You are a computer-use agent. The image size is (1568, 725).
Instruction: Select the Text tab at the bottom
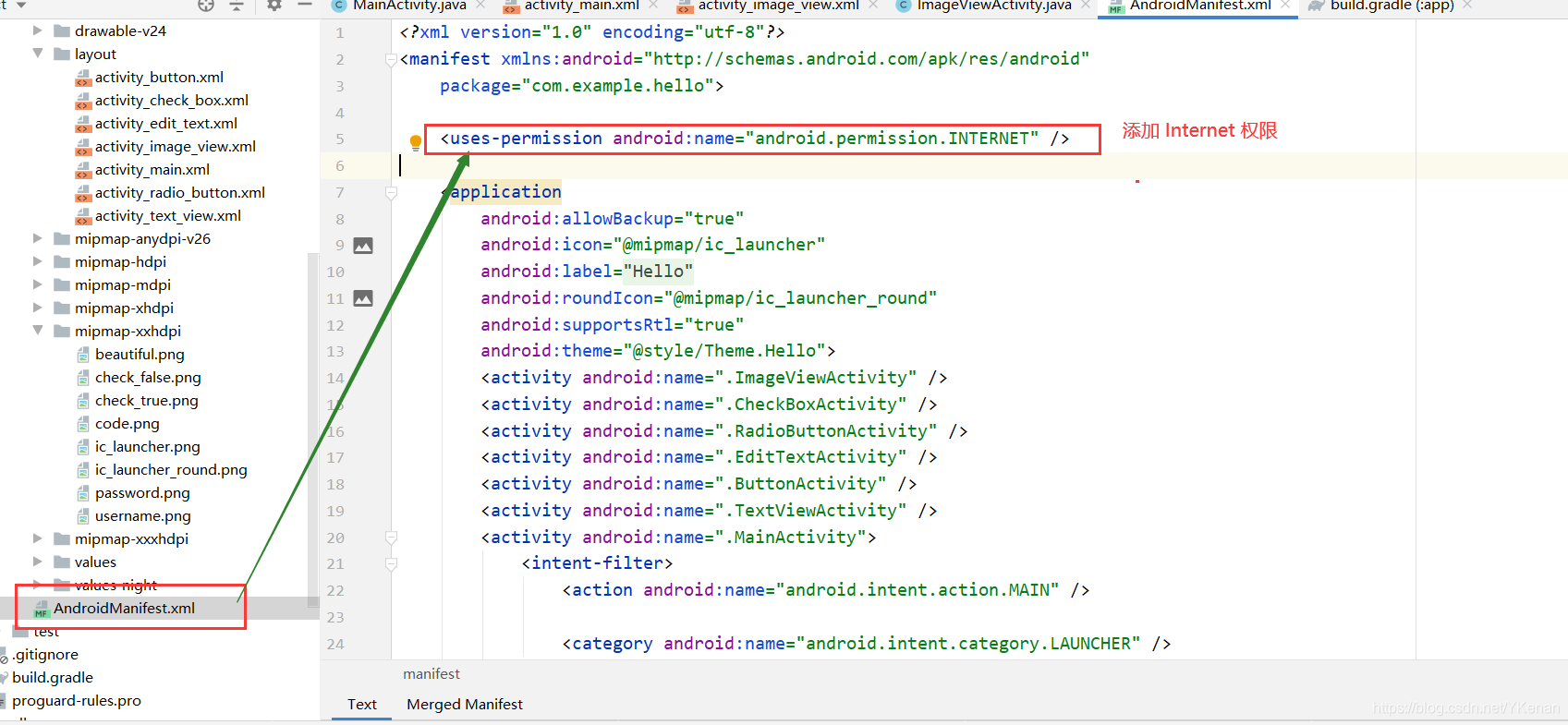click(x=362, y=704)
